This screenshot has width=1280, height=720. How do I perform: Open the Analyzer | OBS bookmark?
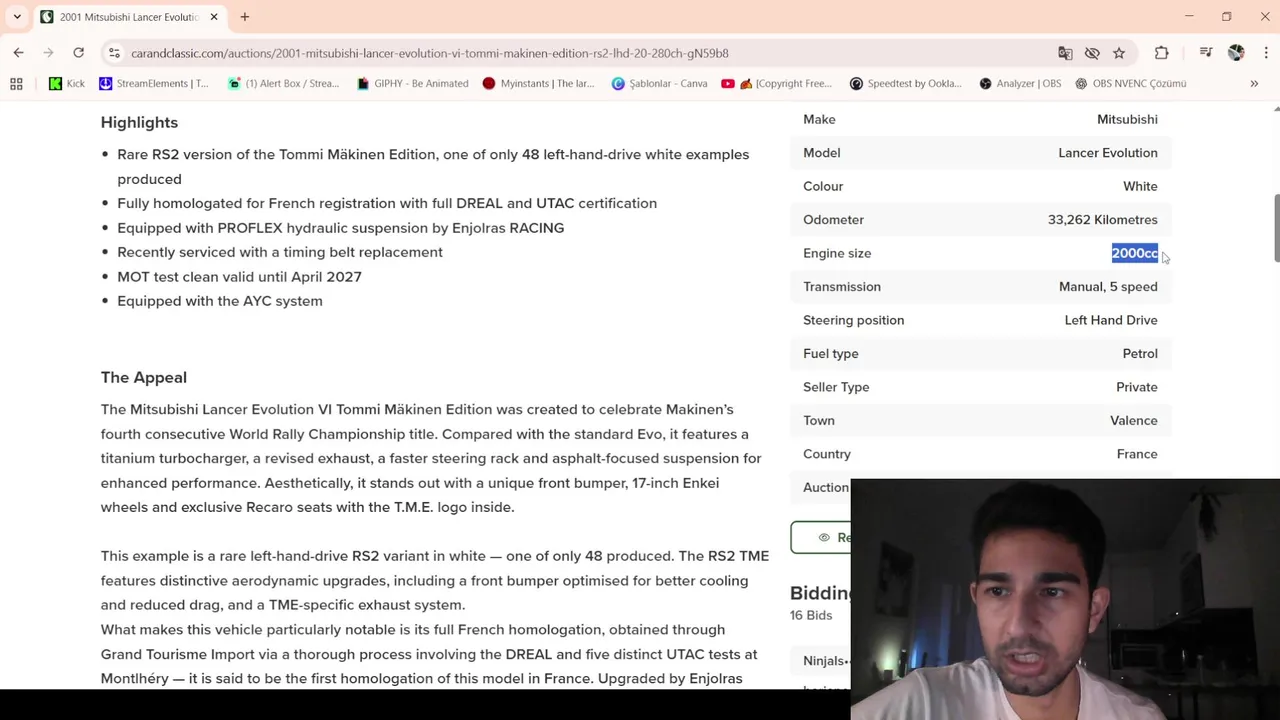pos(1020,84)
